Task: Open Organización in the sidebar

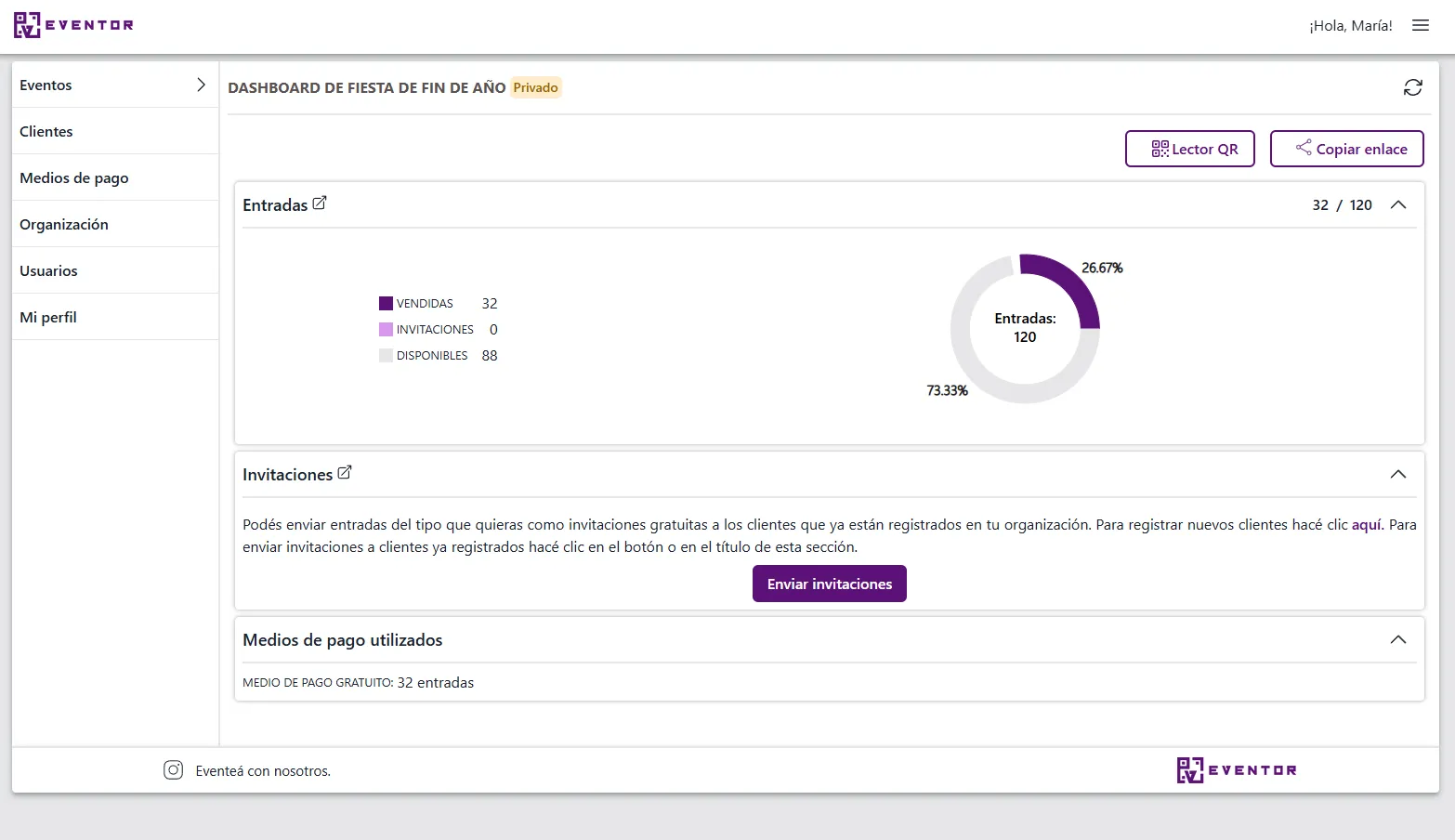Action: 115,224
